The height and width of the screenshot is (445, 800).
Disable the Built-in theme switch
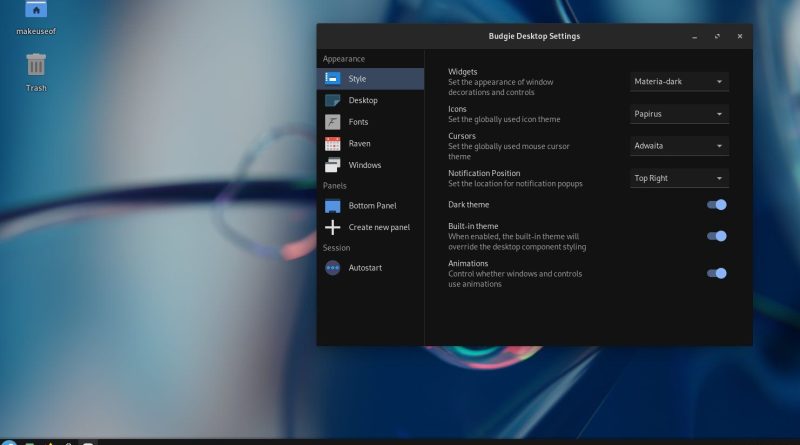pos(717,236)
